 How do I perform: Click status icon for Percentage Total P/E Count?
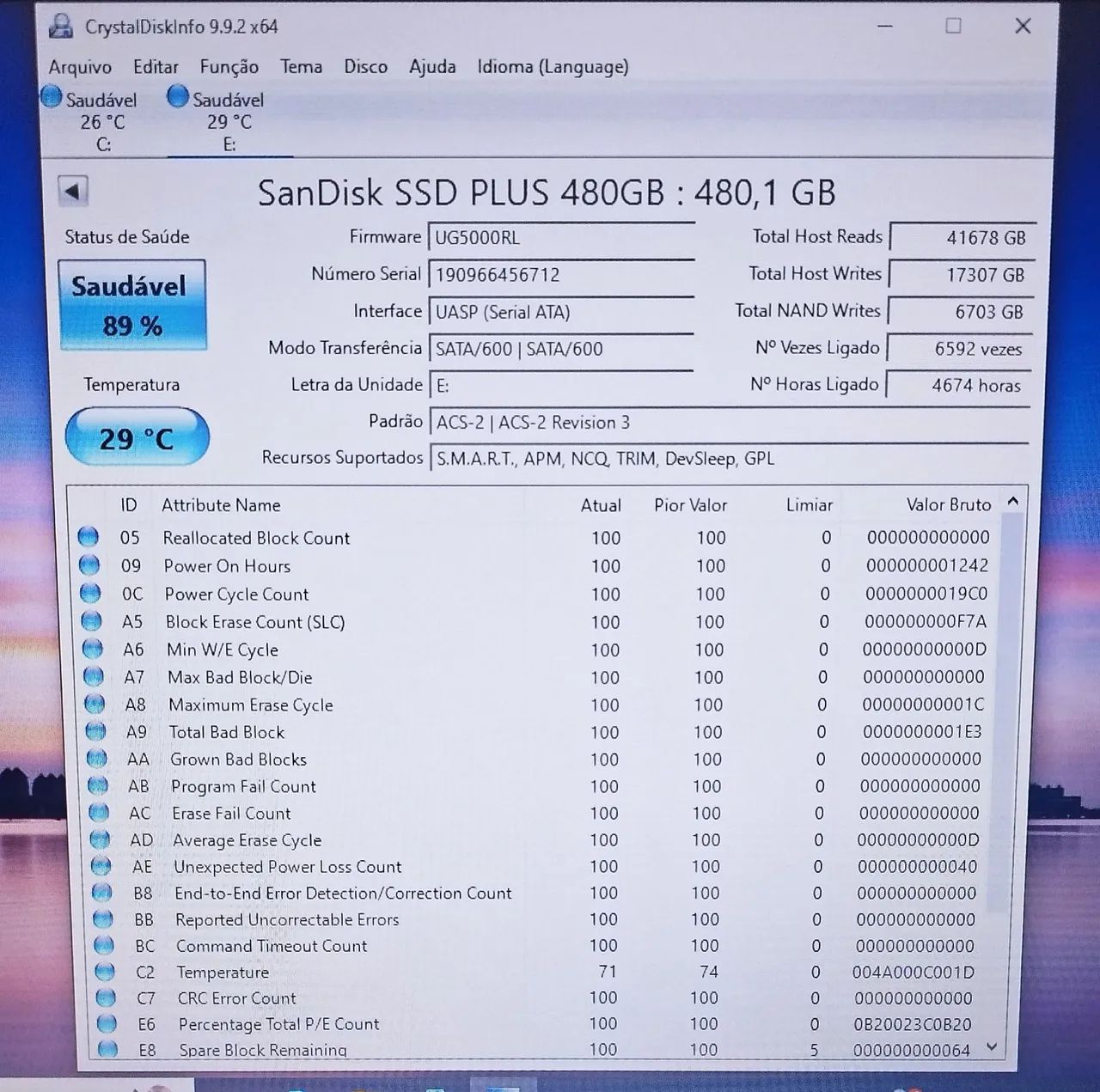(x=107, y=1023)
